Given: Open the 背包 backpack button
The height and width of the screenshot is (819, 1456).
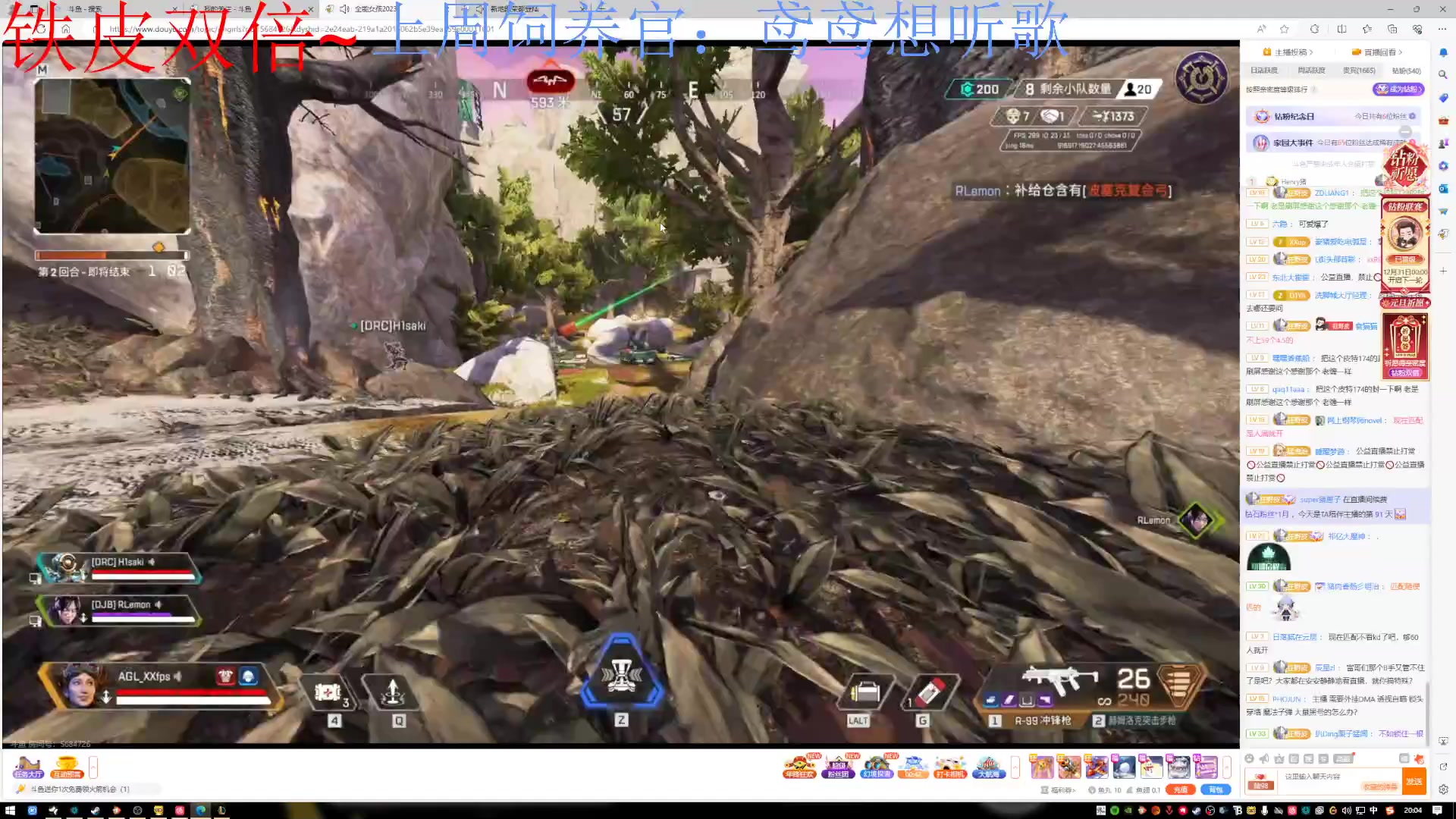Looking at the screenshot, I should [1216, 789].
